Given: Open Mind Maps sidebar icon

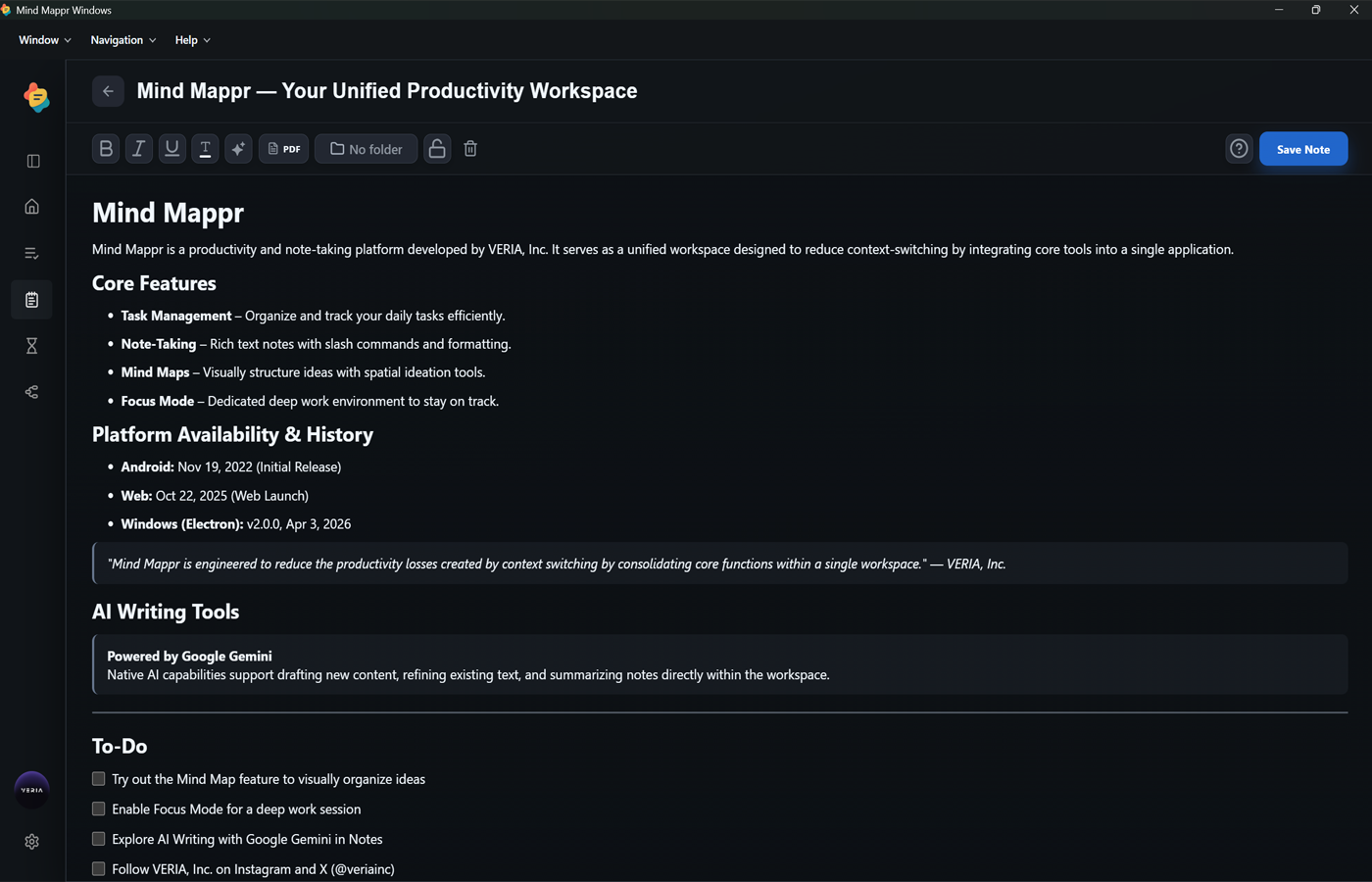Looking at the screenshot, I should pyautogui.click(x=32, y=392).
